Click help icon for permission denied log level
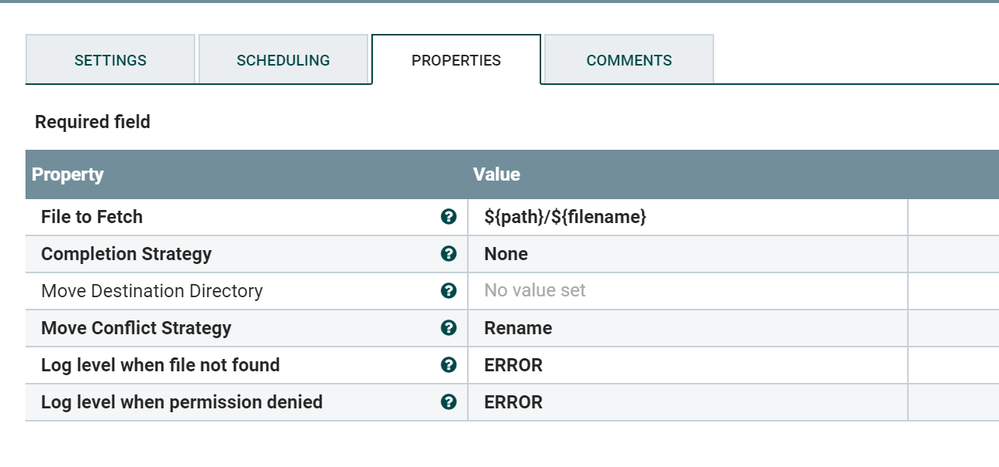999x467 pixels. (x=448, y=402)
